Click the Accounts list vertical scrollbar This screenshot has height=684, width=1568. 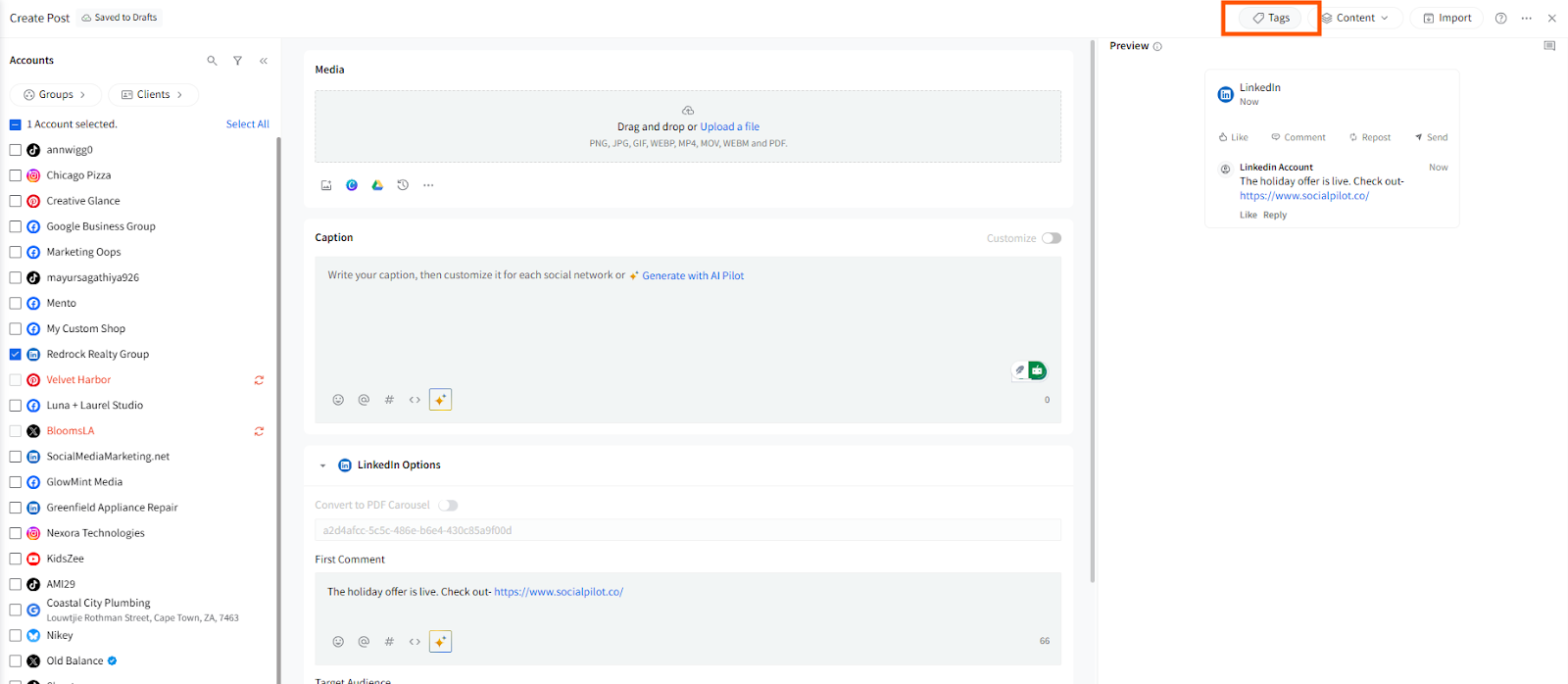pos(278,412)
